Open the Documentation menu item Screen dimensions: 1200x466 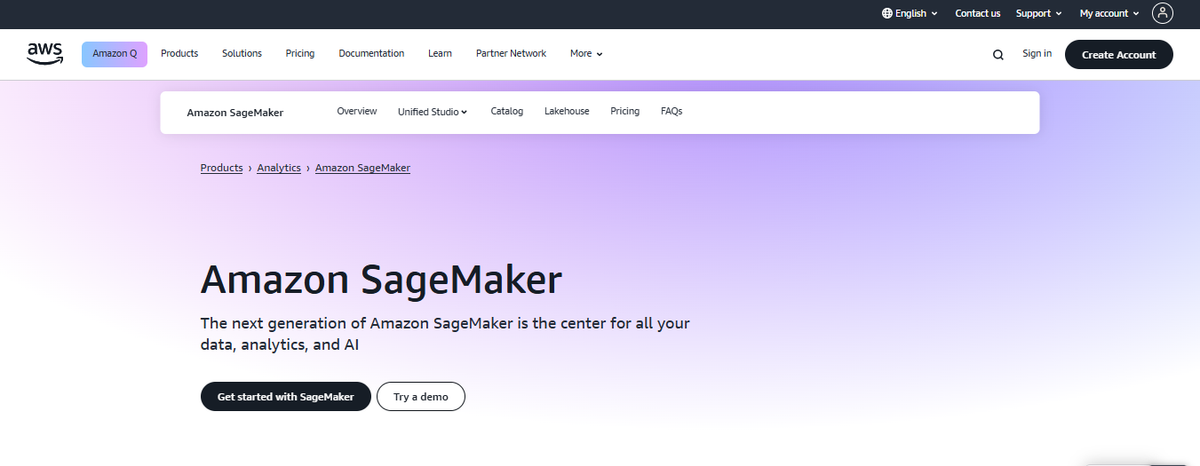371,54
